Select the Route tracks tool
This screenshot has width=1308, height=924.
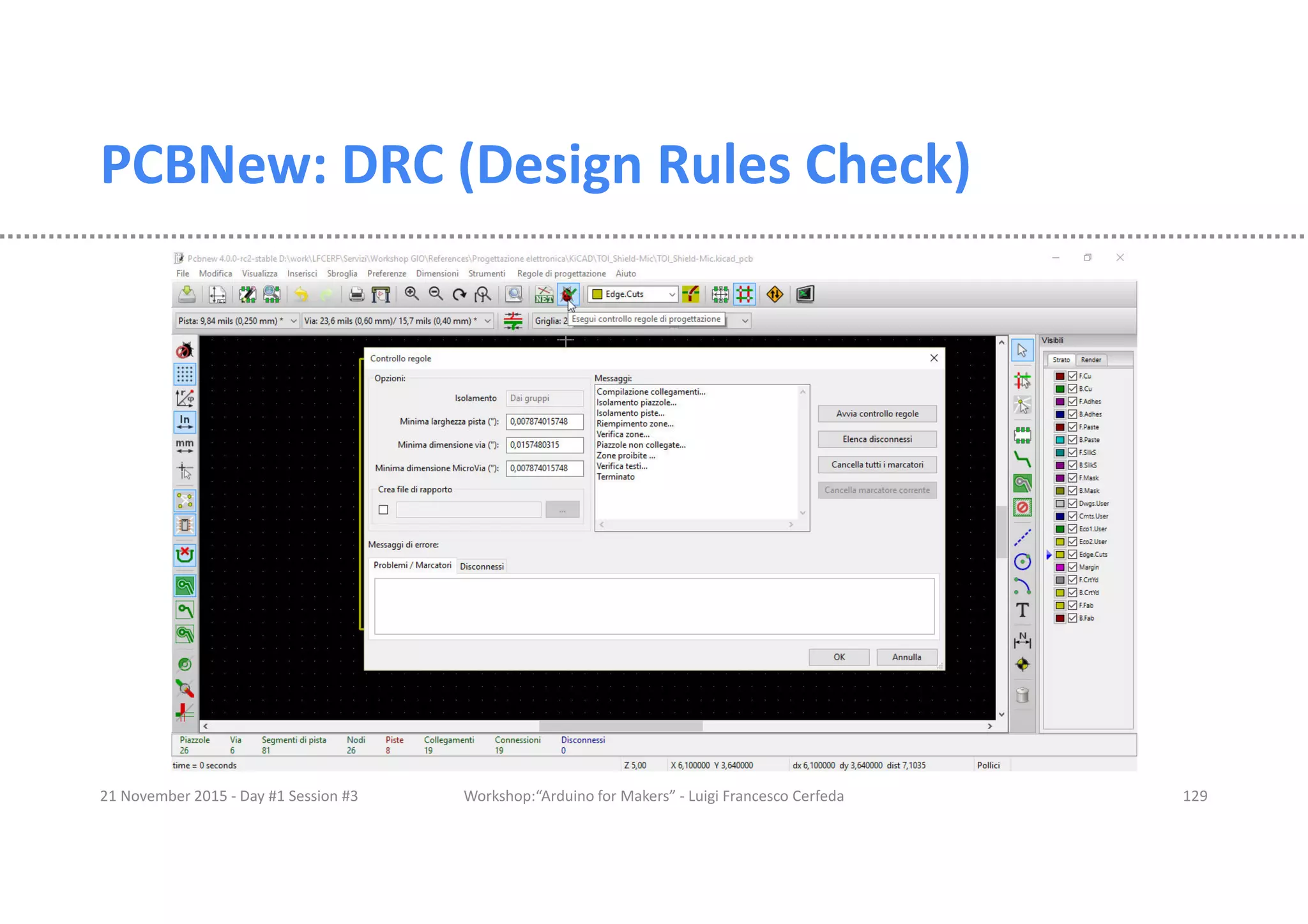tap(1023, 459)
